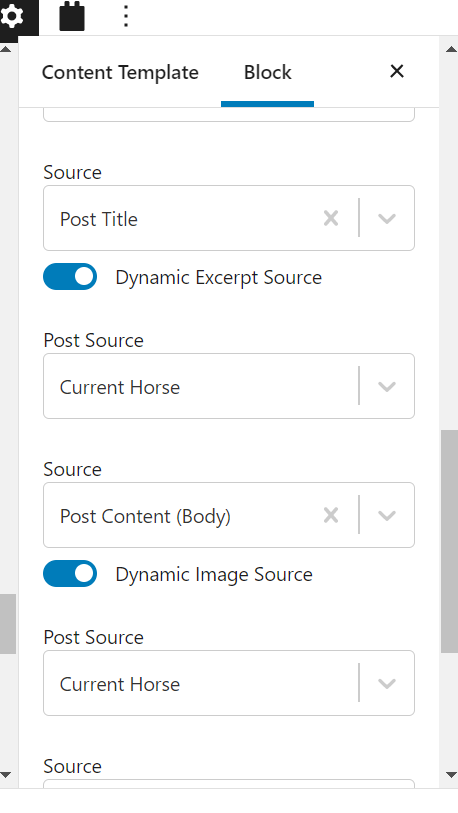Switch to the Content Template tab
The height and width of the screenshot is (813, 458).
coord(120,72)
